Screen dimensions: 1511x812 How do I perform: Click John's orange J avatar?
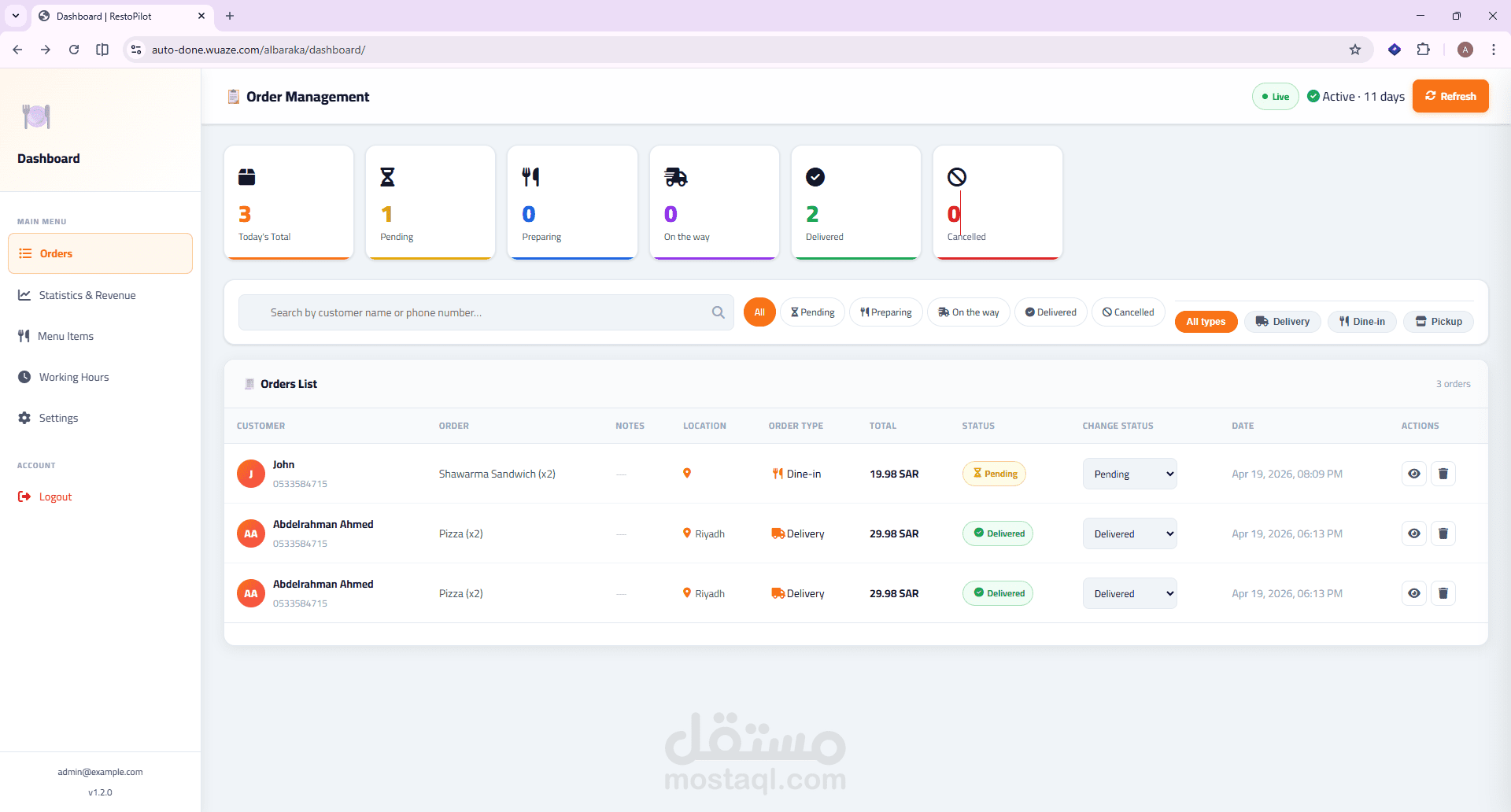(x=251, y=474)
